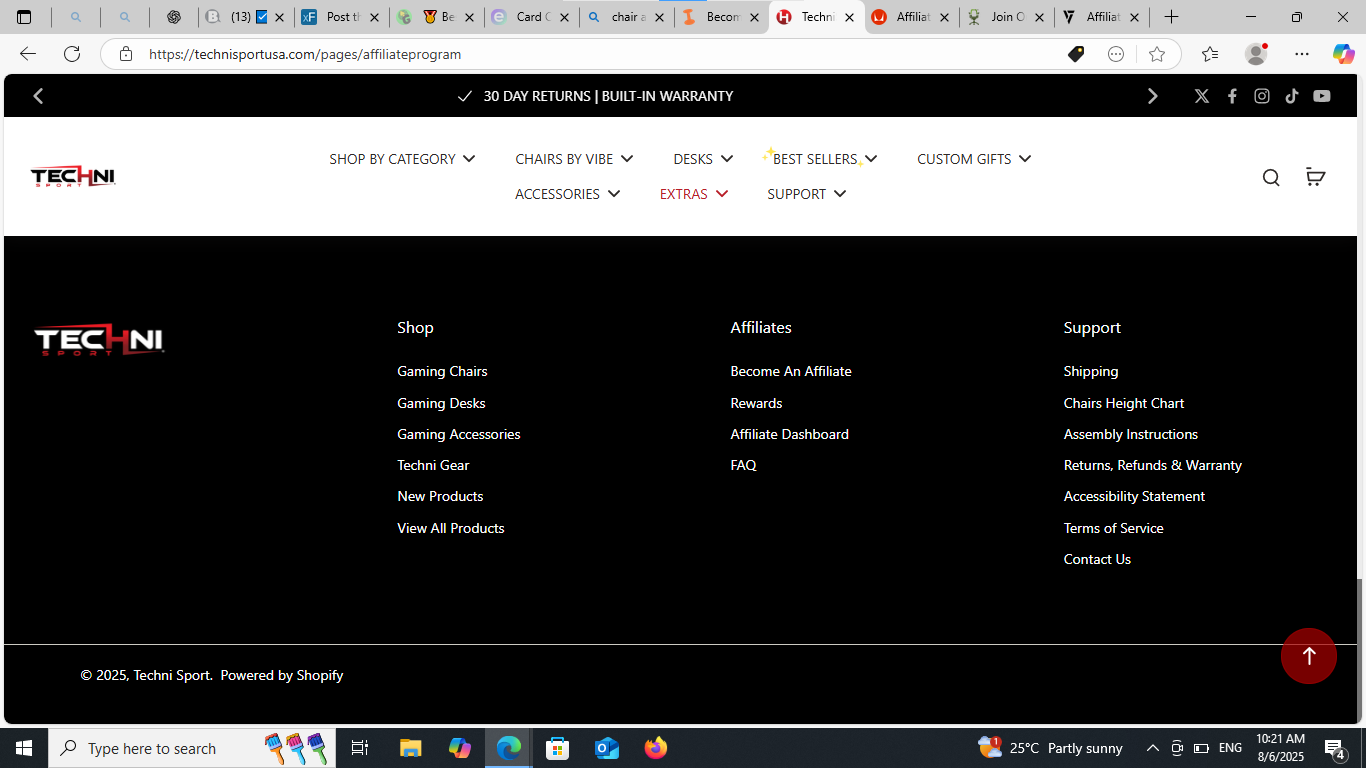The height and width of the screenshot is (768, 1366).
Task: Click Techni Sport logo in footer
Action: pyautogui.click(x=99, y=340)
